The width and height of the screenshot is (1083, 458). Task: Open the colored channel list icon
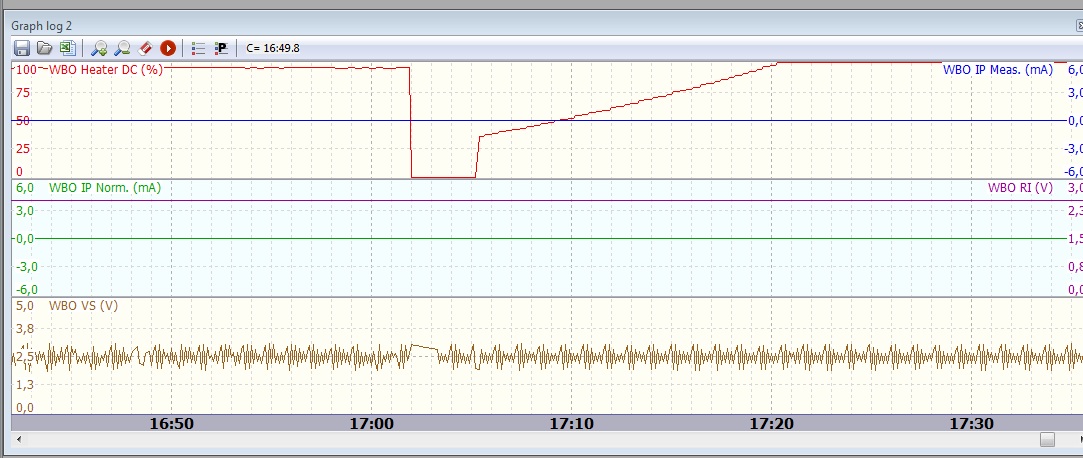[x=198, y=47]
